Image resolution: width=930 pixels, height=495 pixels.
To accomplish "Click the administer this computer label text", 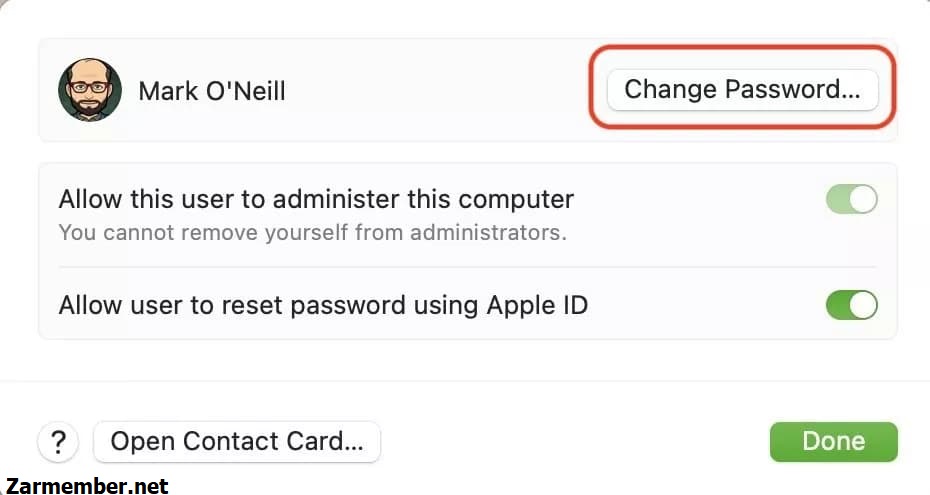I will pyautogui.click(x=316, y=199).
